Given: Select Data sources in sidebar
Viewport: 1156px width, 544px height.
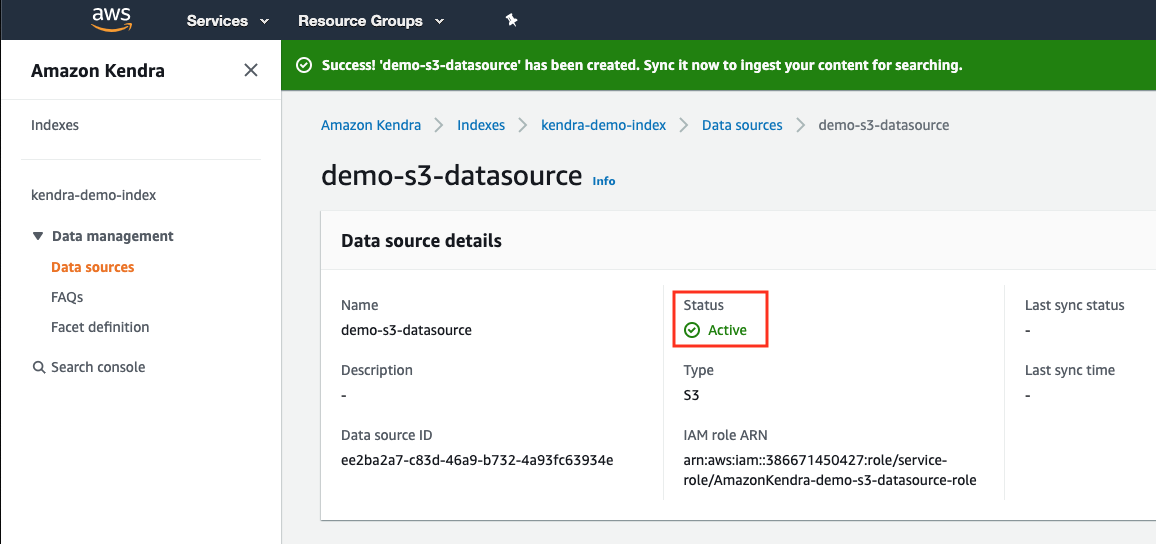Looking at the screenshot, I should click(93, 267).
